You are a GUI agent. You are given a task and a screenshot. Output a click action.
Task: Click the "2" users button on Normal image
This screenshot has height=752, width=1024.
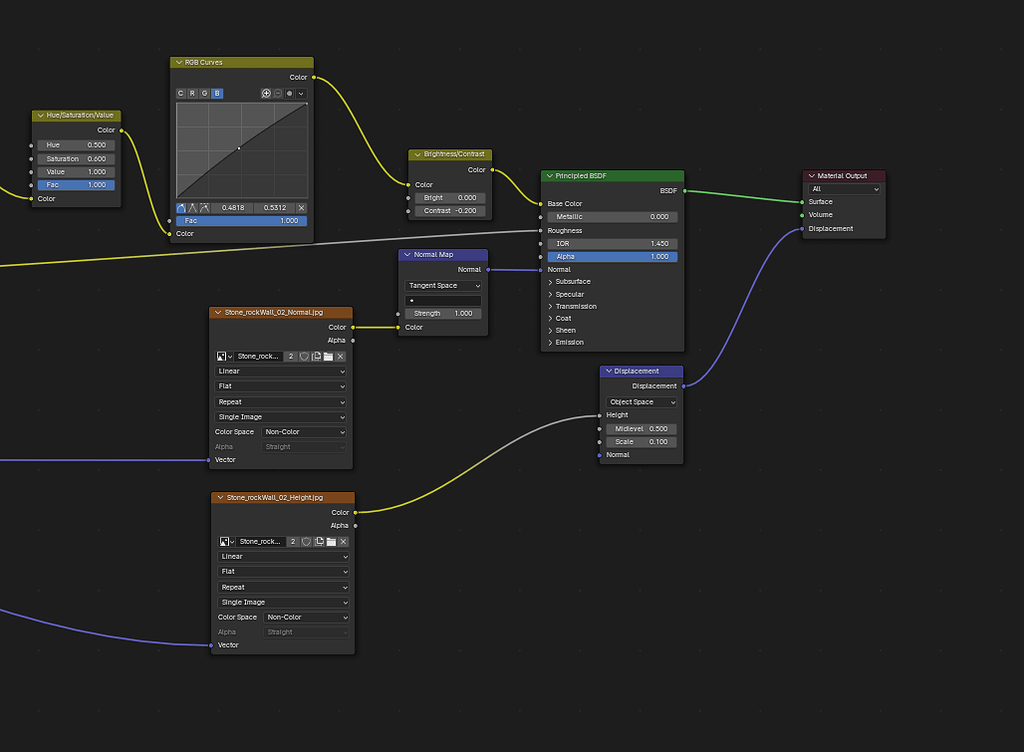pos(290,356)
